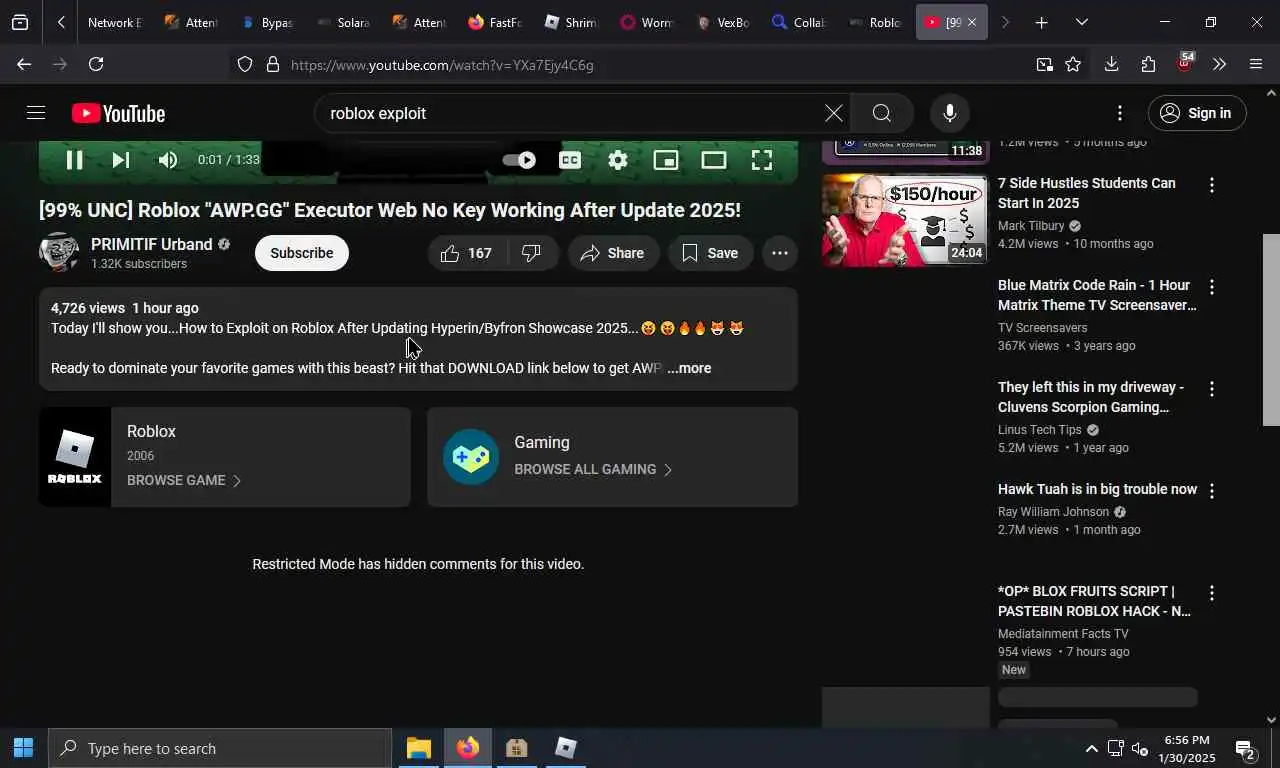Open the Windows Start menu
This screenshot has height=768, width=1280.
point(23,748)
